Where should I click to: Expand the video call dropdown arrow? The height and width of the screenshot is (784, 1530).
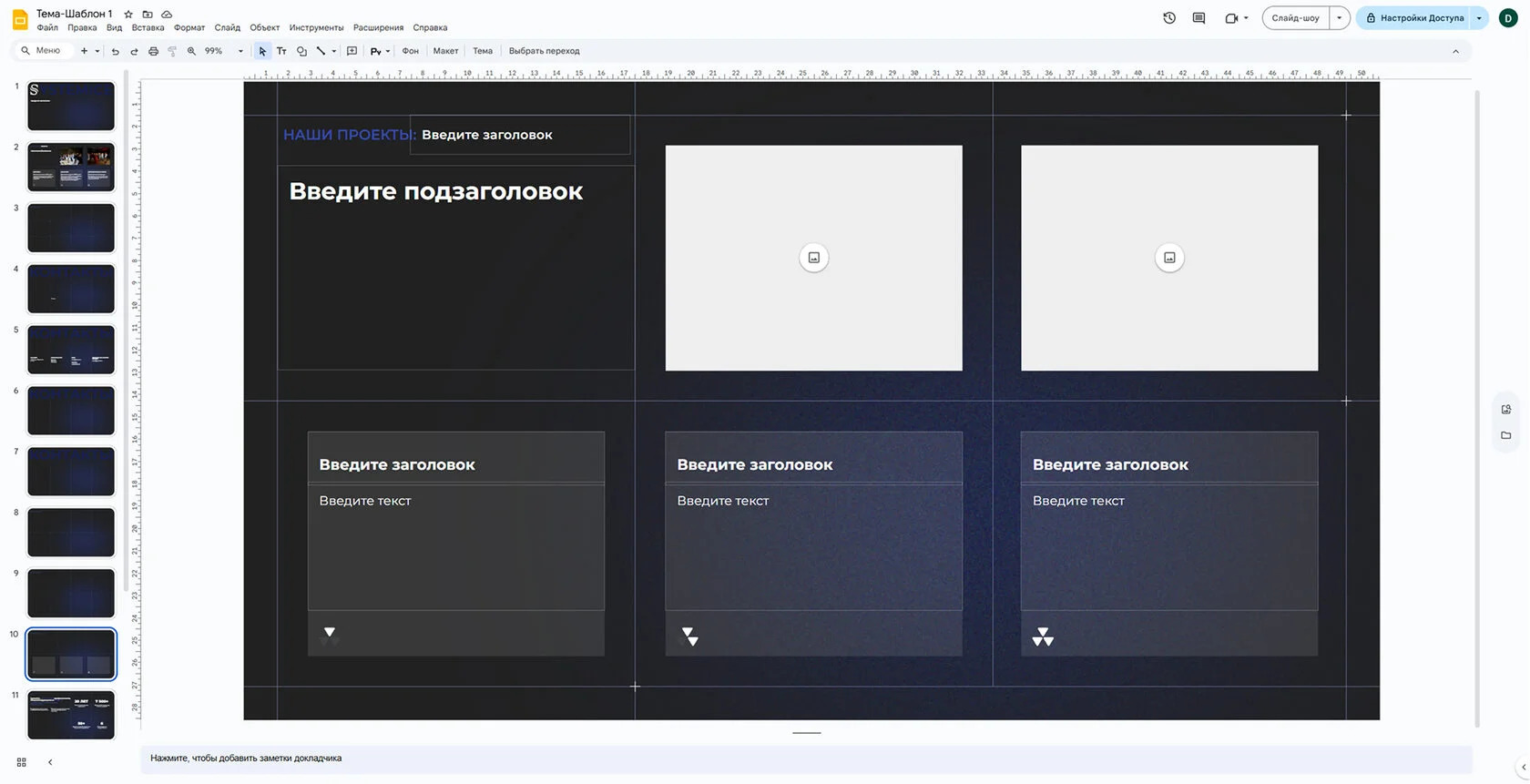tap(1246, 17)
